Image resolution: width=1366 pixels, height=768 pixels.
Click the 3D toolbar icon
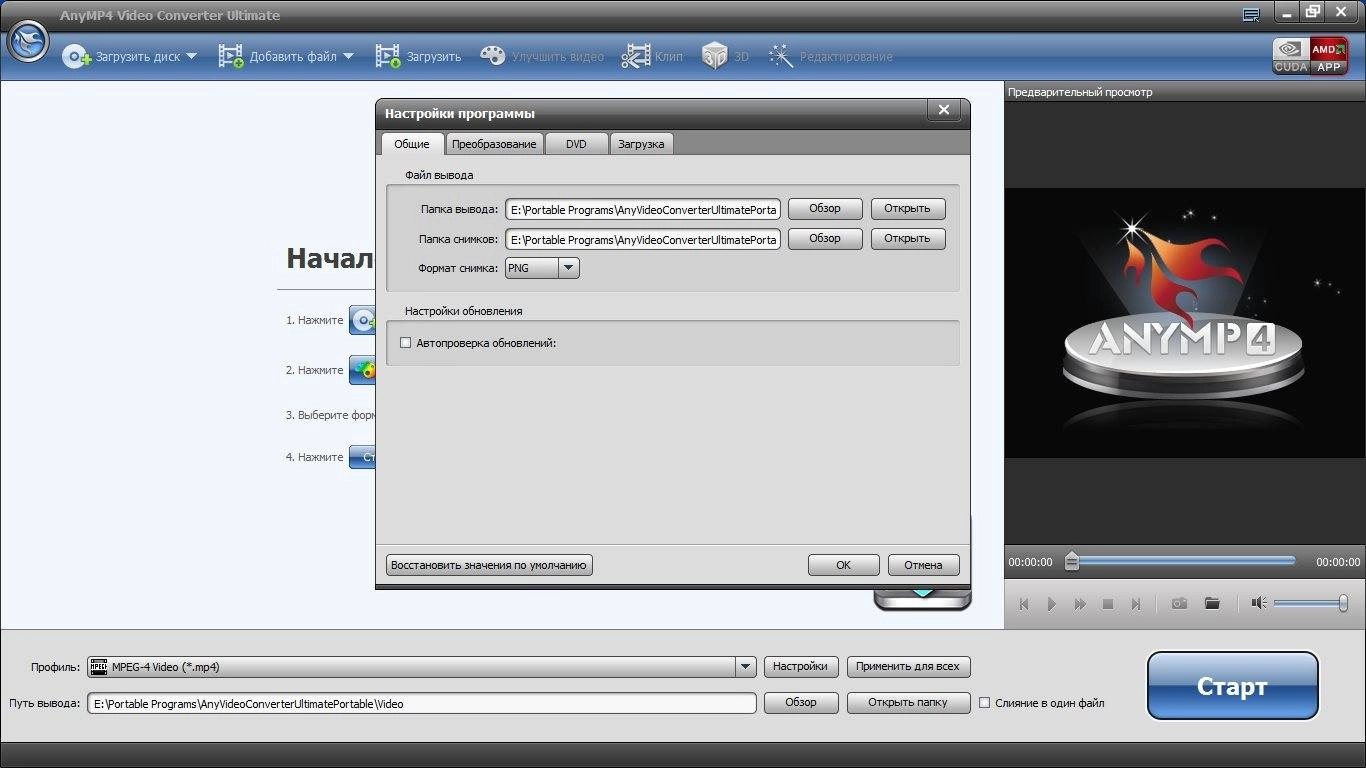714,56
